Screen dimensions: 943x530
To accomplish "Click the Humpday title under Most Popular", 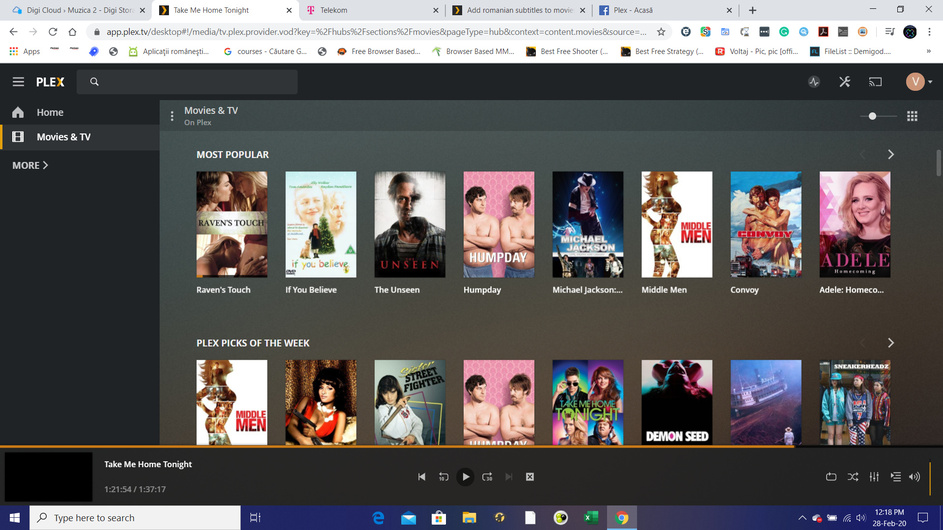I will [x=482, y=290].
